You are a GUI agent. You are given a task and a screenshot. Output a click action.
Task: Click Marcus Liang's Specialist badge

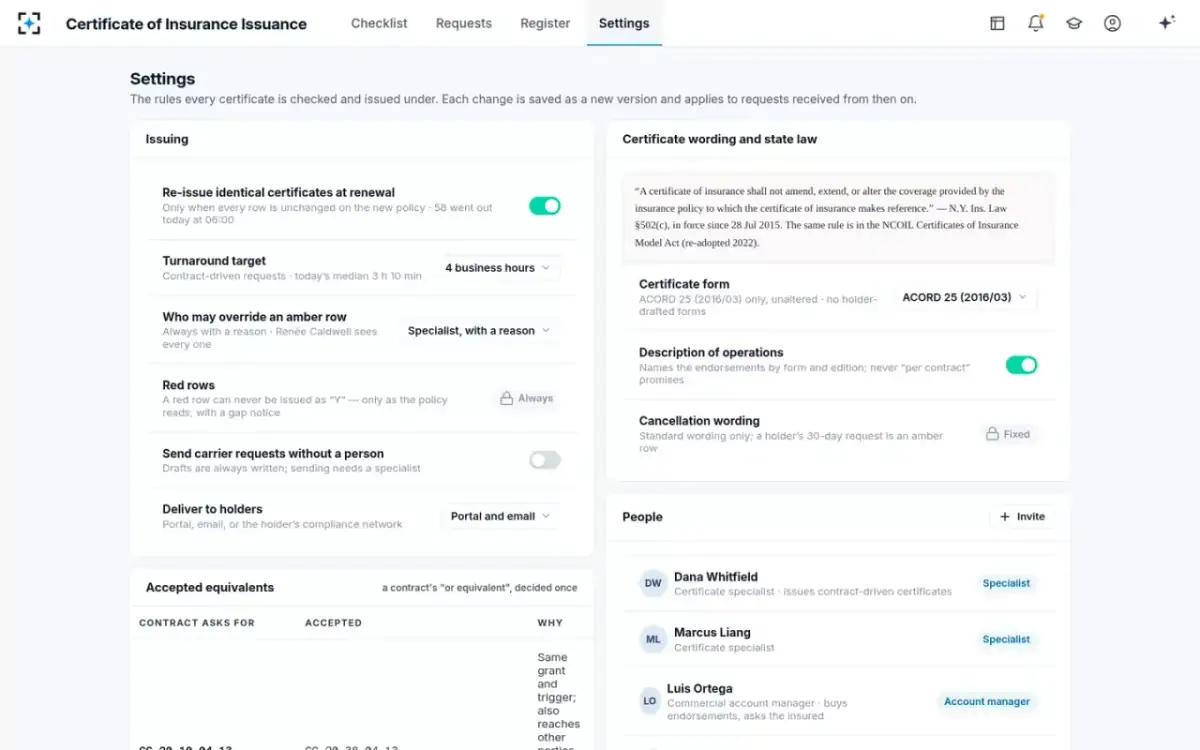pyautogui.click(x=1006, y=639)
